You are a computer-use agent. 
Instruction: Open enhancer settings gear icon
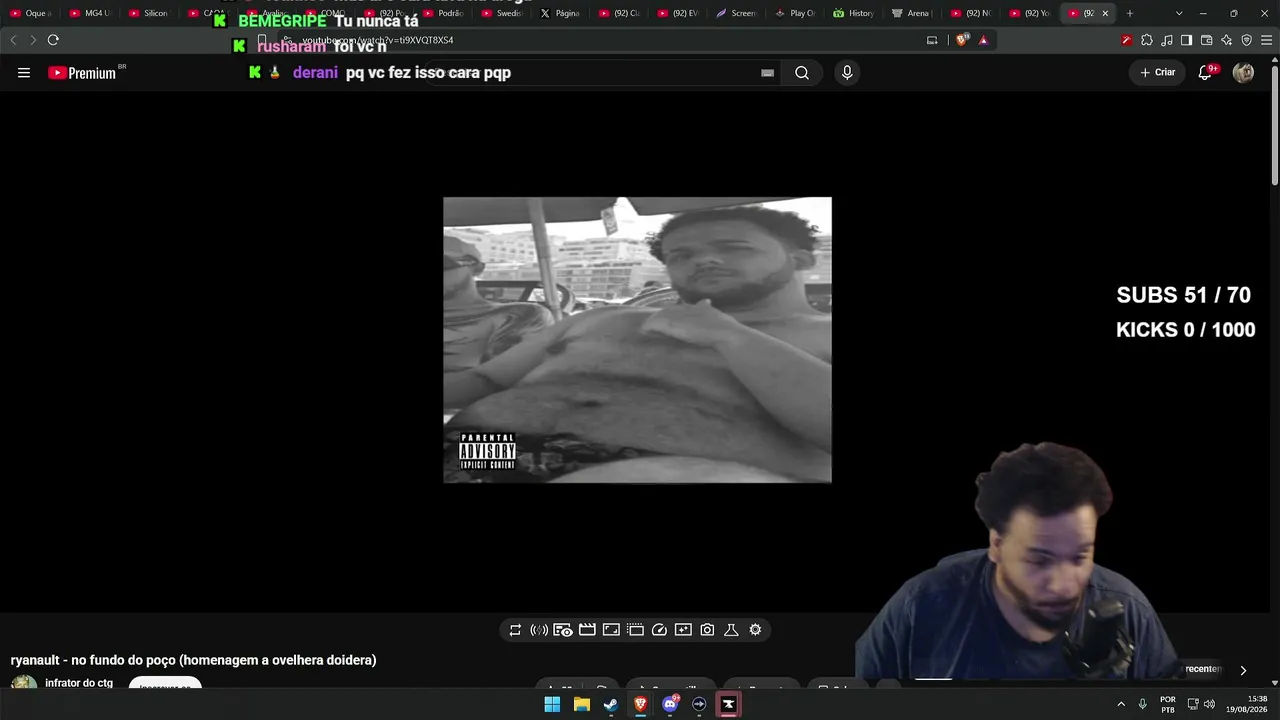[755, 630]
